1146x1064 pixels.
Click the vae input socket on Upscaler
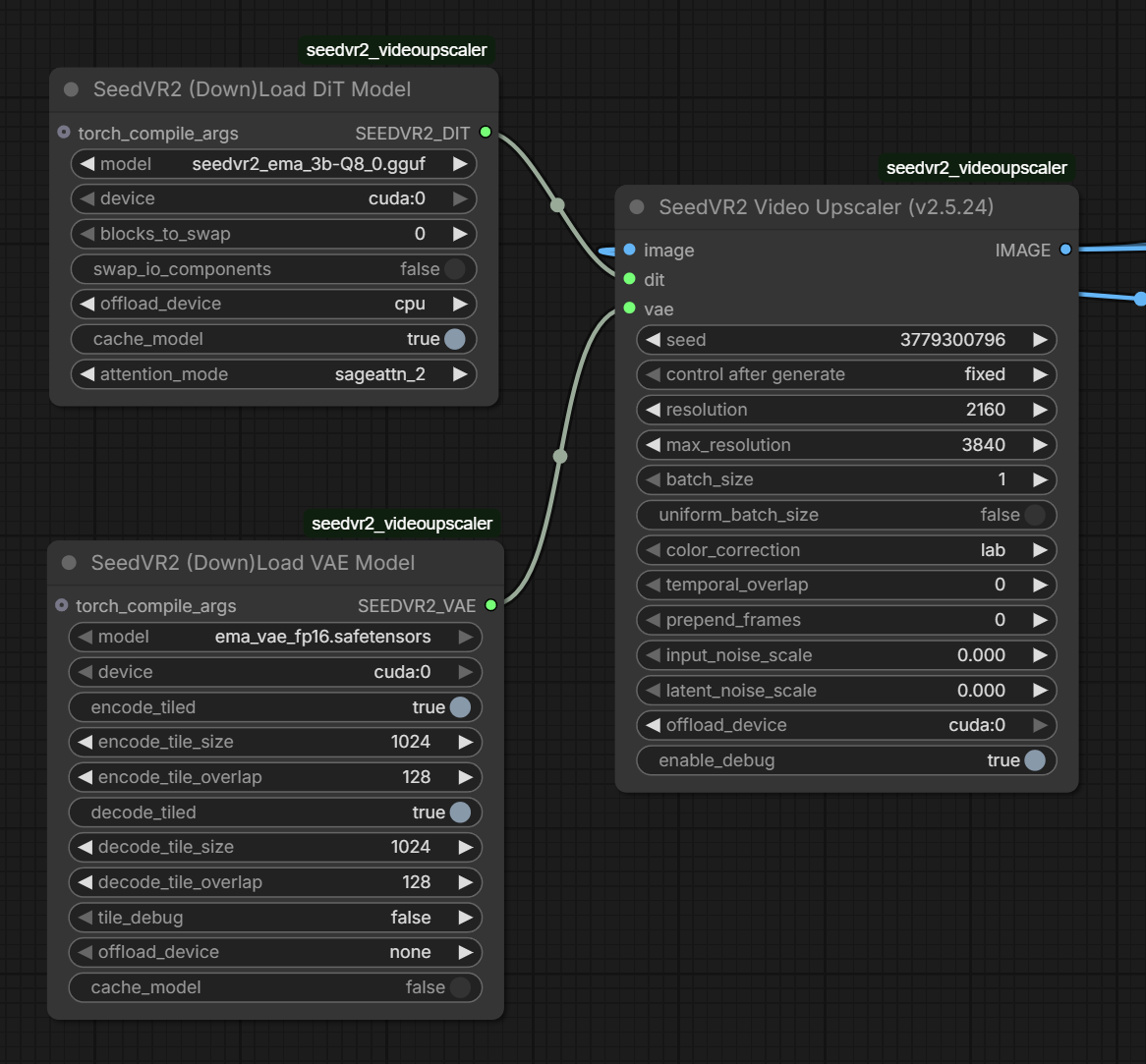pyautogui.click(x=629, y=308)
